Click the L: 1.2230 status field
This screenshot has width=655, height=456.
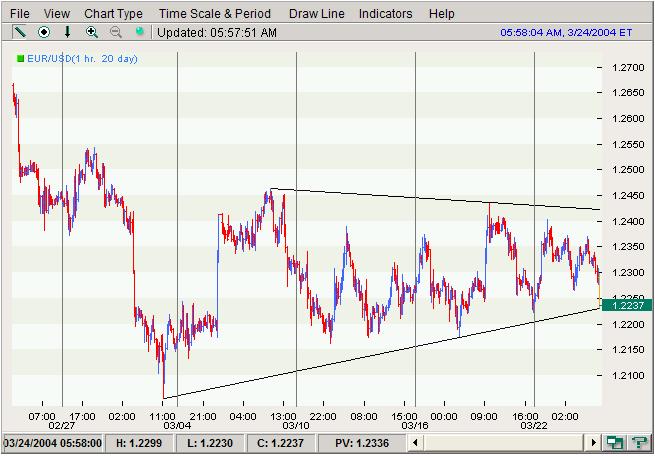click(x=211, y=443)
